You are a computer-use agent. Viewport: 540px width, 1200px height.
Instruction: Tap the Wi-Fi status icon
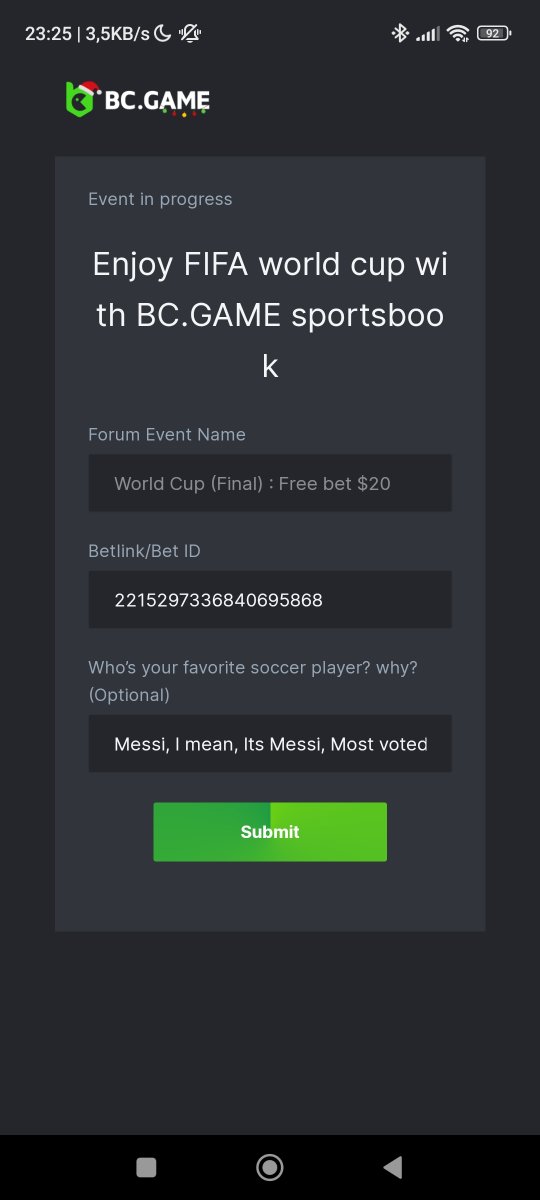tap(459, 33)
